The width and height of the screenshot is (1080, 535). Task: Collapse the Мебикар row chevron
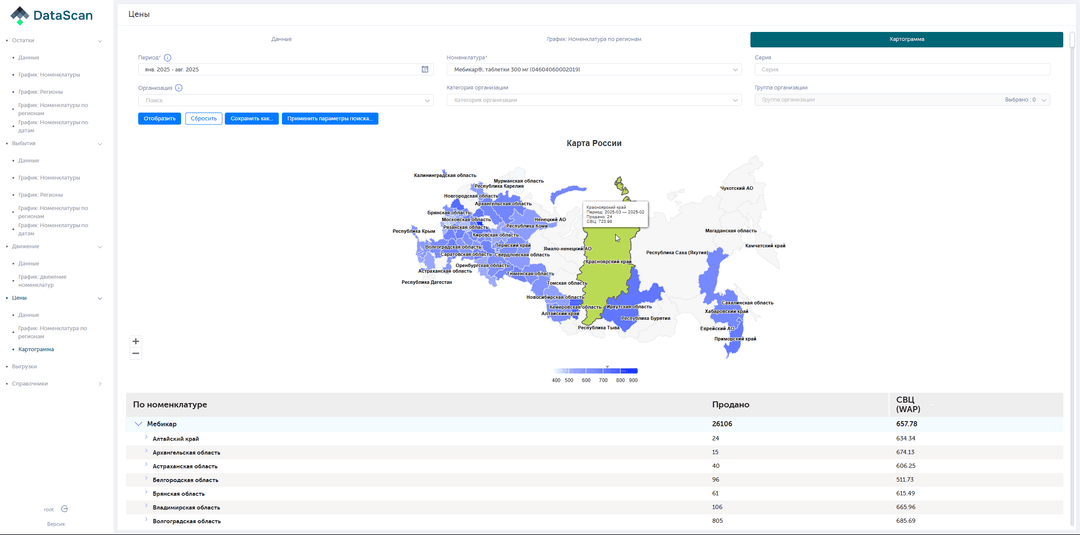click(x=138, y=425)
